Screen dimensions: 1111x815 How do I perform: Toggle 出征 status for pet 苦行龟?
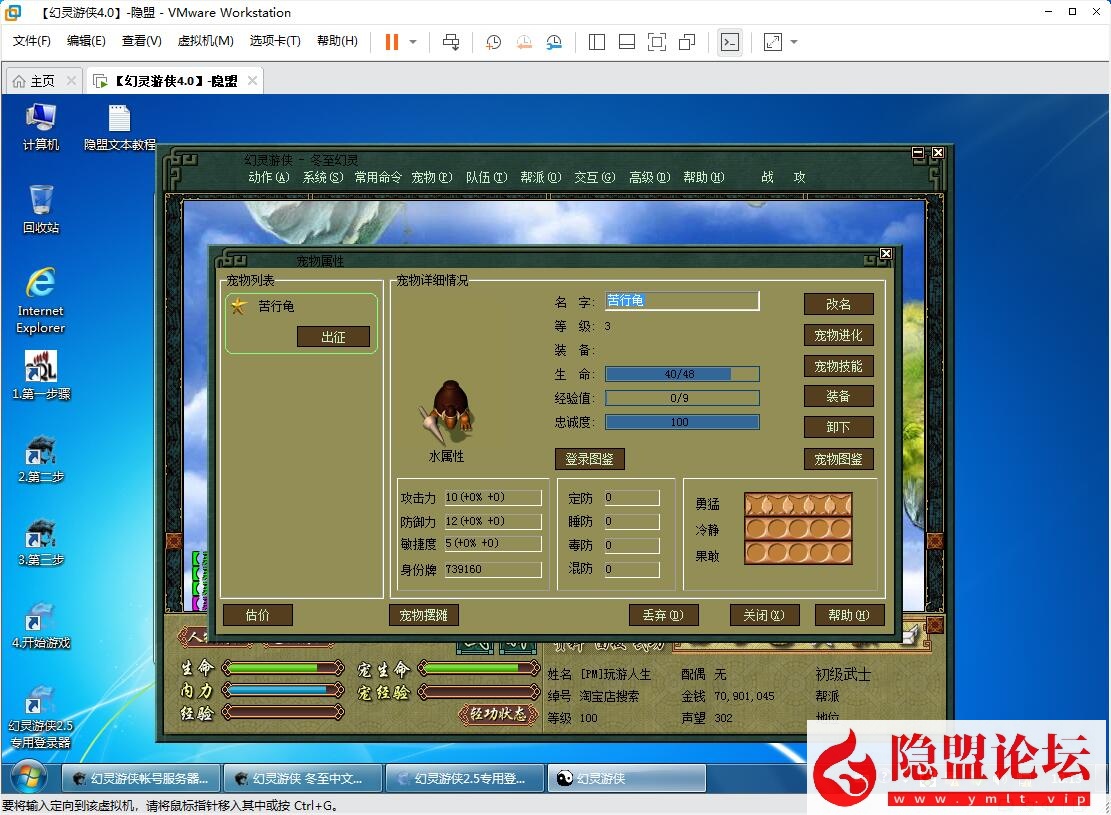click(x=334, y=337)
